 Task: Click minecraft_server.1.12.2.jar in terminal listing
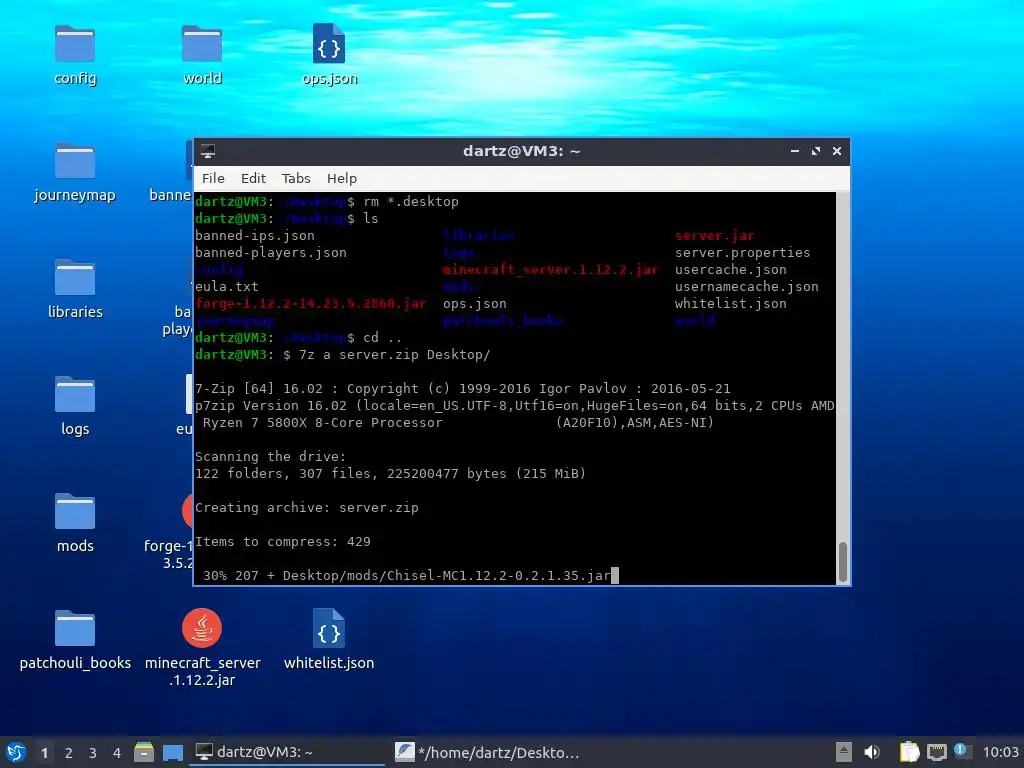[550, 270]
